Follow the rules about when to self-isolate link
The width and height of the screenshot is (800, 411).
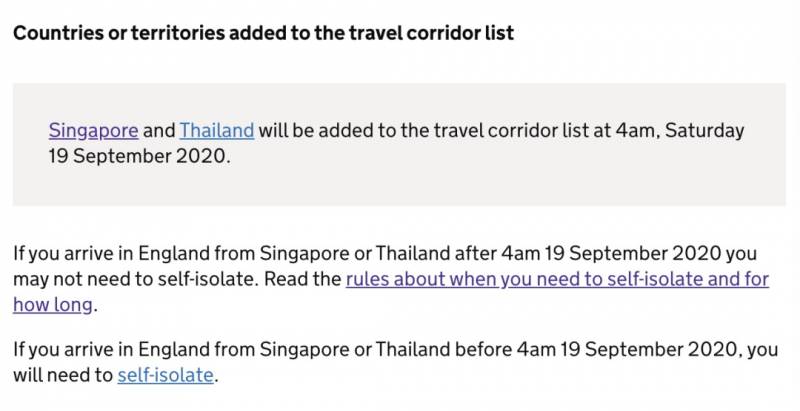[x=556, y=279]
